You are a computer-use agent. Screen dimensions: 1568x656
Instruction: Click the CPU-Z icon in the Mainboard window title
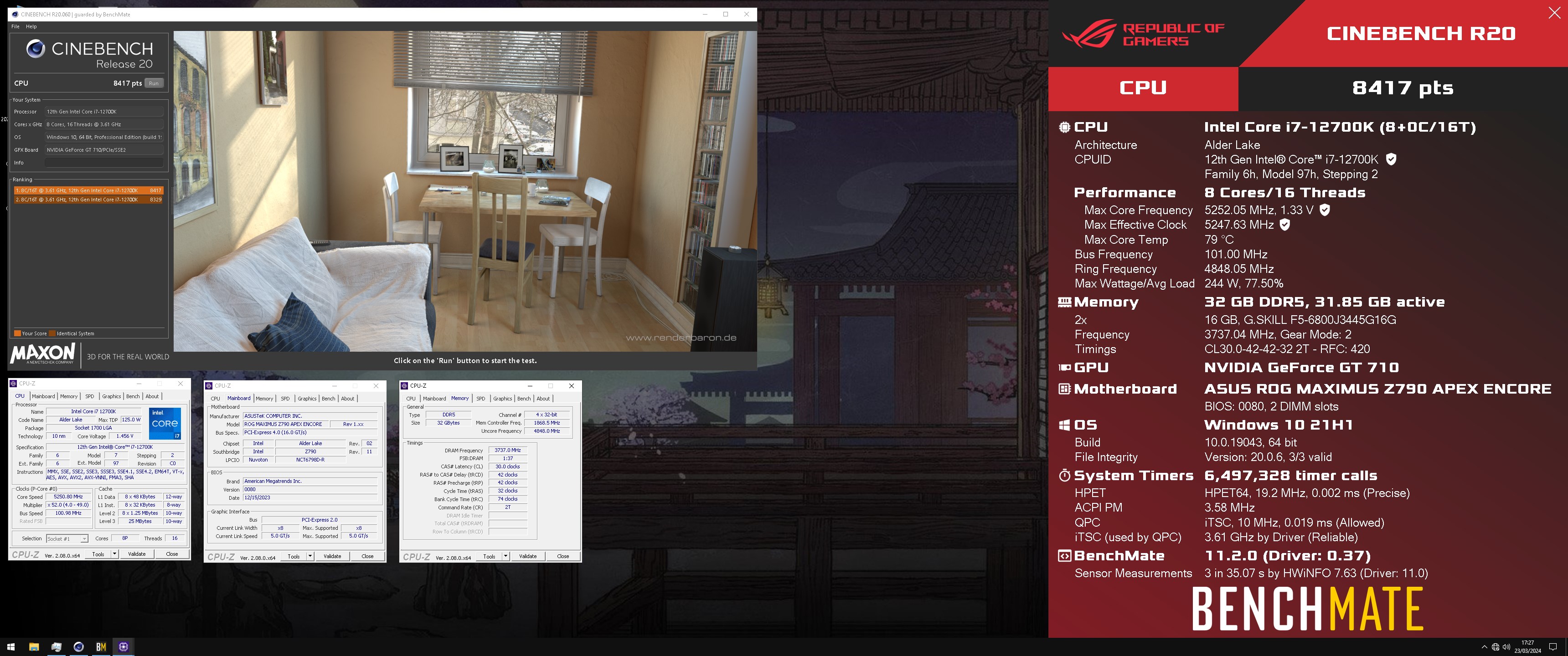[x=209, y=386]
